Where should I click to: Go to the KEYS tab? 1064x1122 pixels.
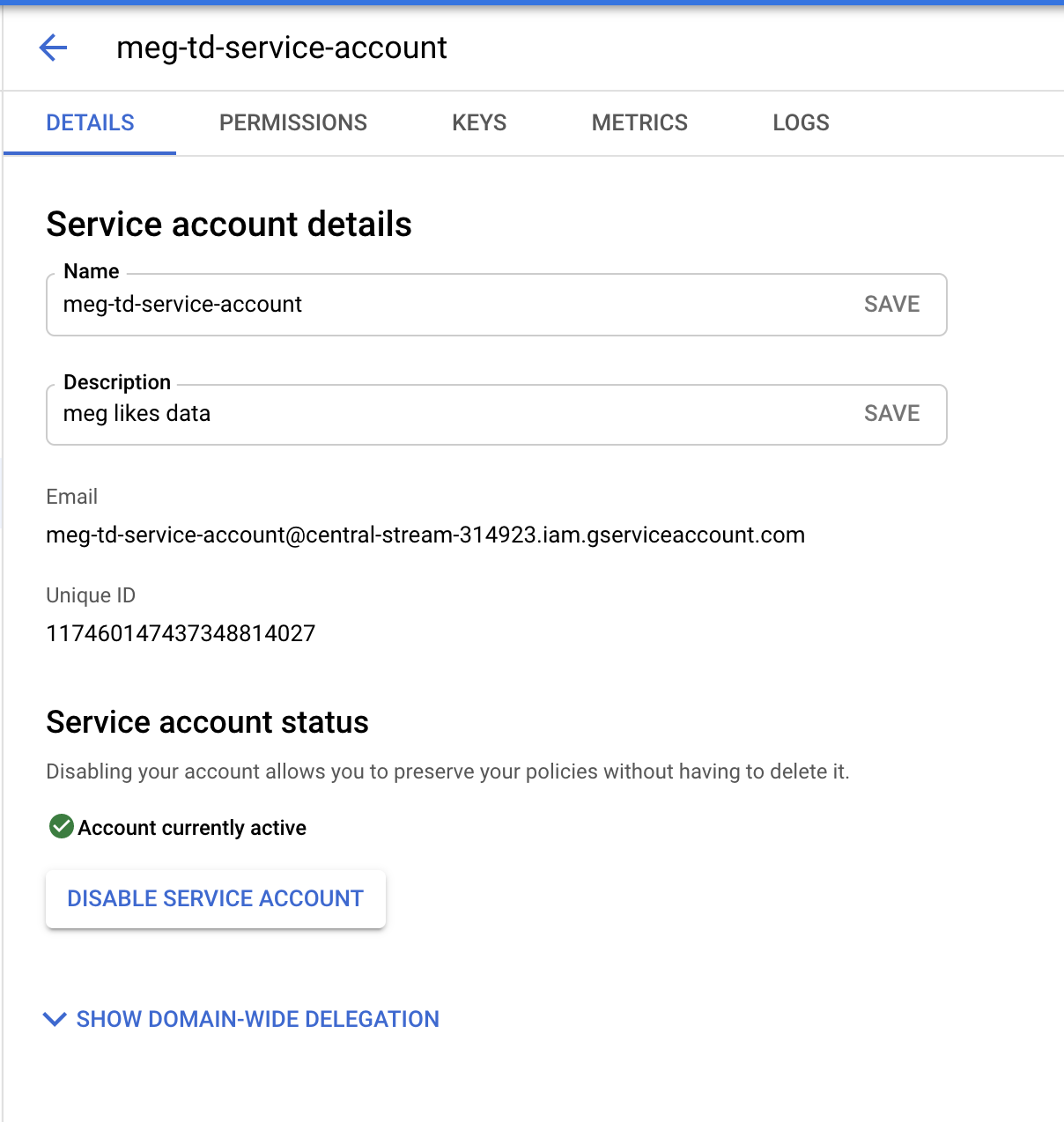pyautogui.click(x=479, y=122)
